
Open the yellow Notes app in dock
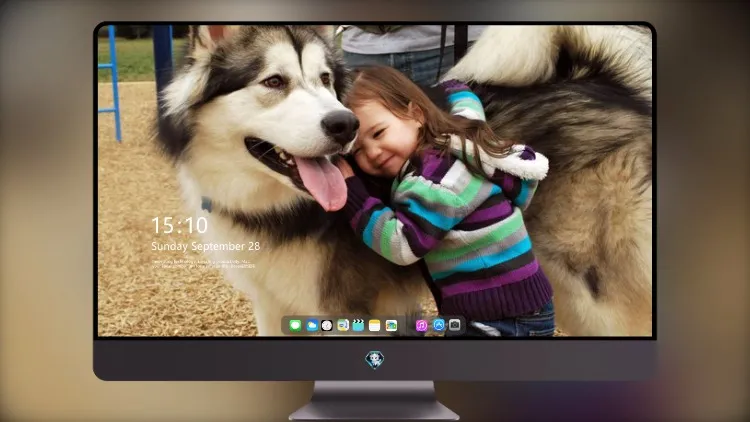[375, 325]
